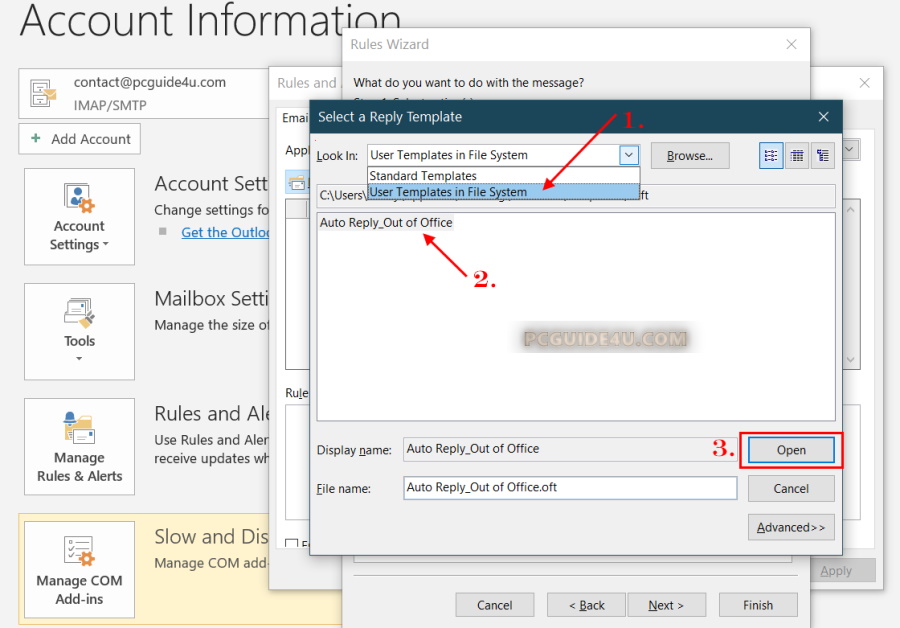Viewport: 900px width, 628px height.
Task: Click the Browse... button
Action: [x=689, y=155]
